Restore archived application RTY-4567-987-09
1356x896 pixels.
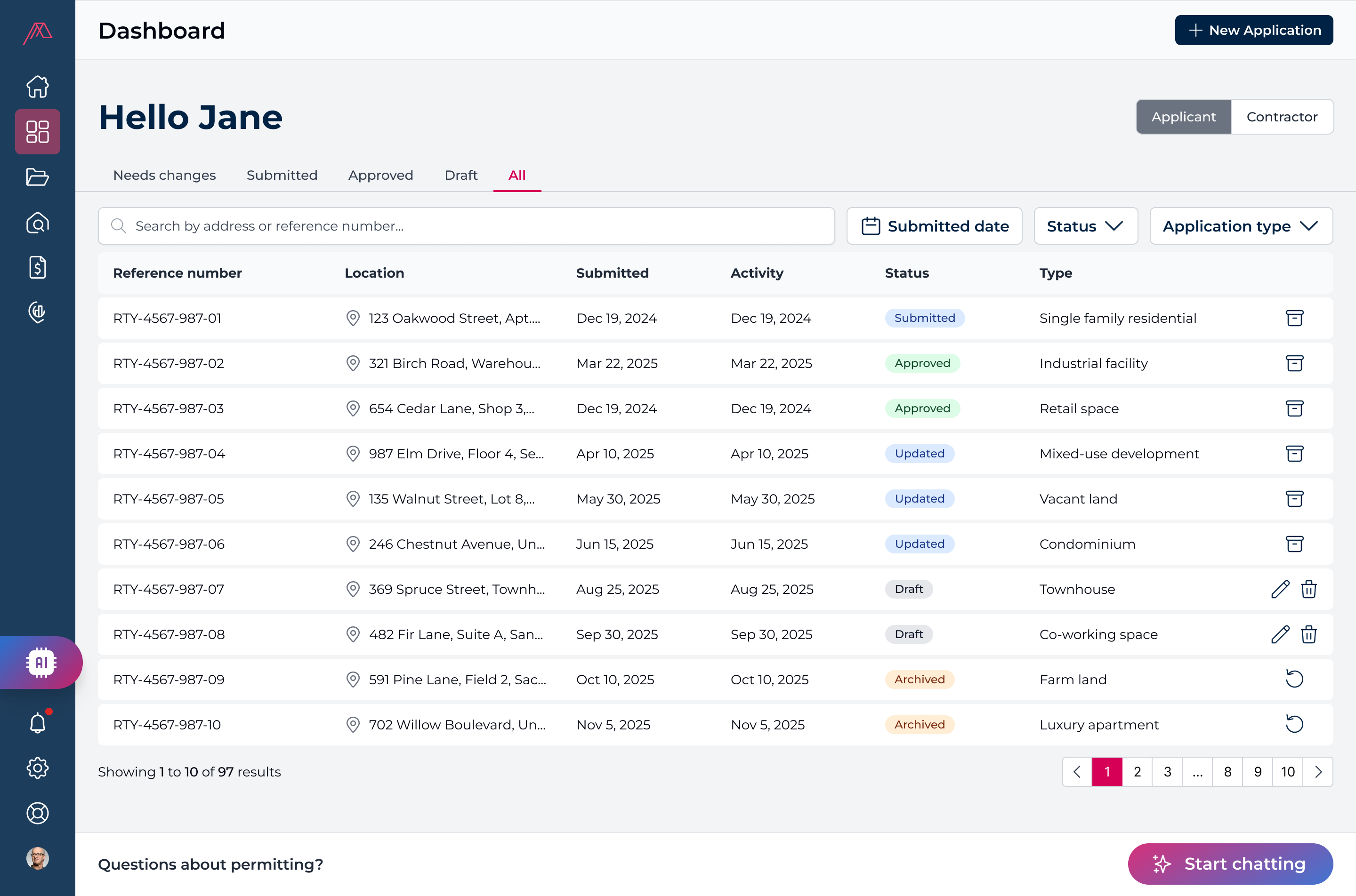click(1294, 680)
